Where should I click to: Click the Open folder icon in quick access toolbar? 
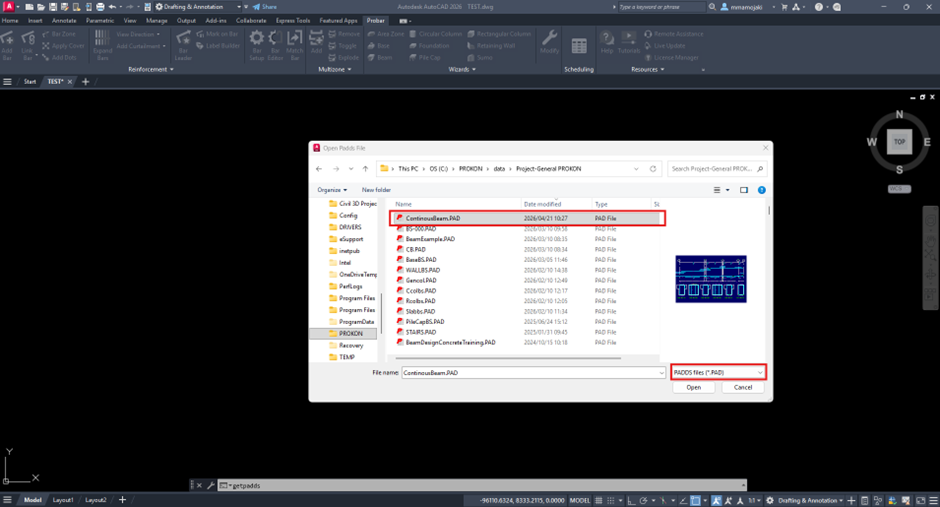click(41, 7)
